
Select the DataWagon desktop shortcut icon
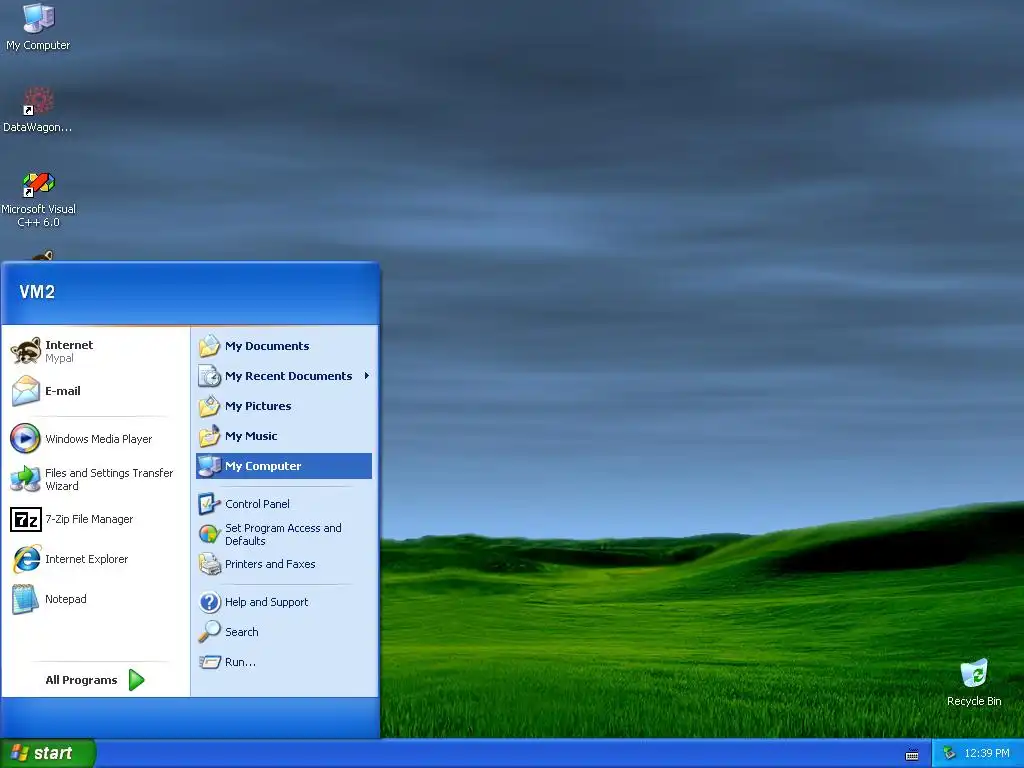point(38,101)
